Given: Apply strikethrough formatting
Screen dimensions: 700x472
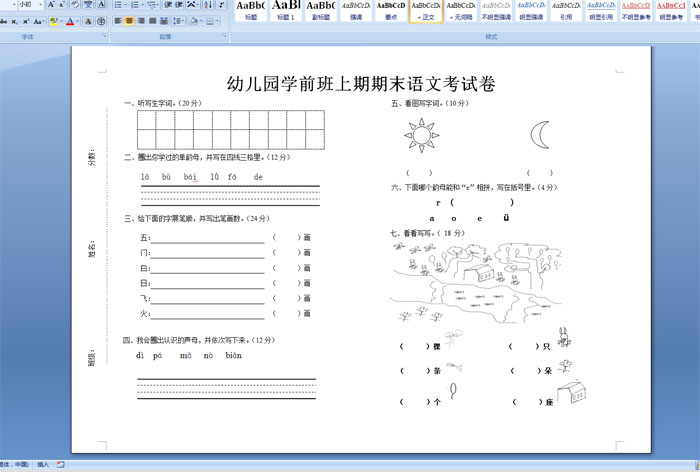Looking at the screenshot, I should coord(4,21).
